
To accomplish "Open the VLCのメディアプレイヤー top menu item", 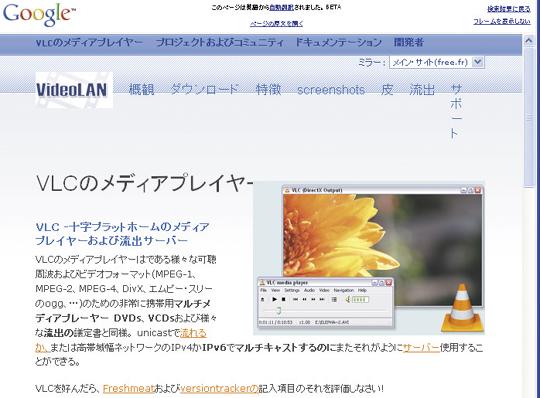I will [x=89, y=42].
